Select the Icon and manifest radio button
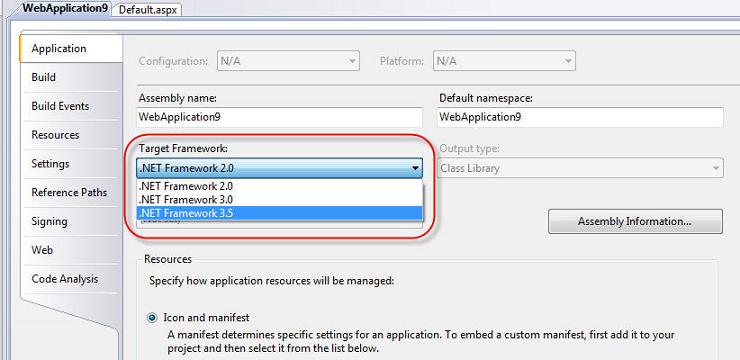The image size is (740, 360). point(152,318)
